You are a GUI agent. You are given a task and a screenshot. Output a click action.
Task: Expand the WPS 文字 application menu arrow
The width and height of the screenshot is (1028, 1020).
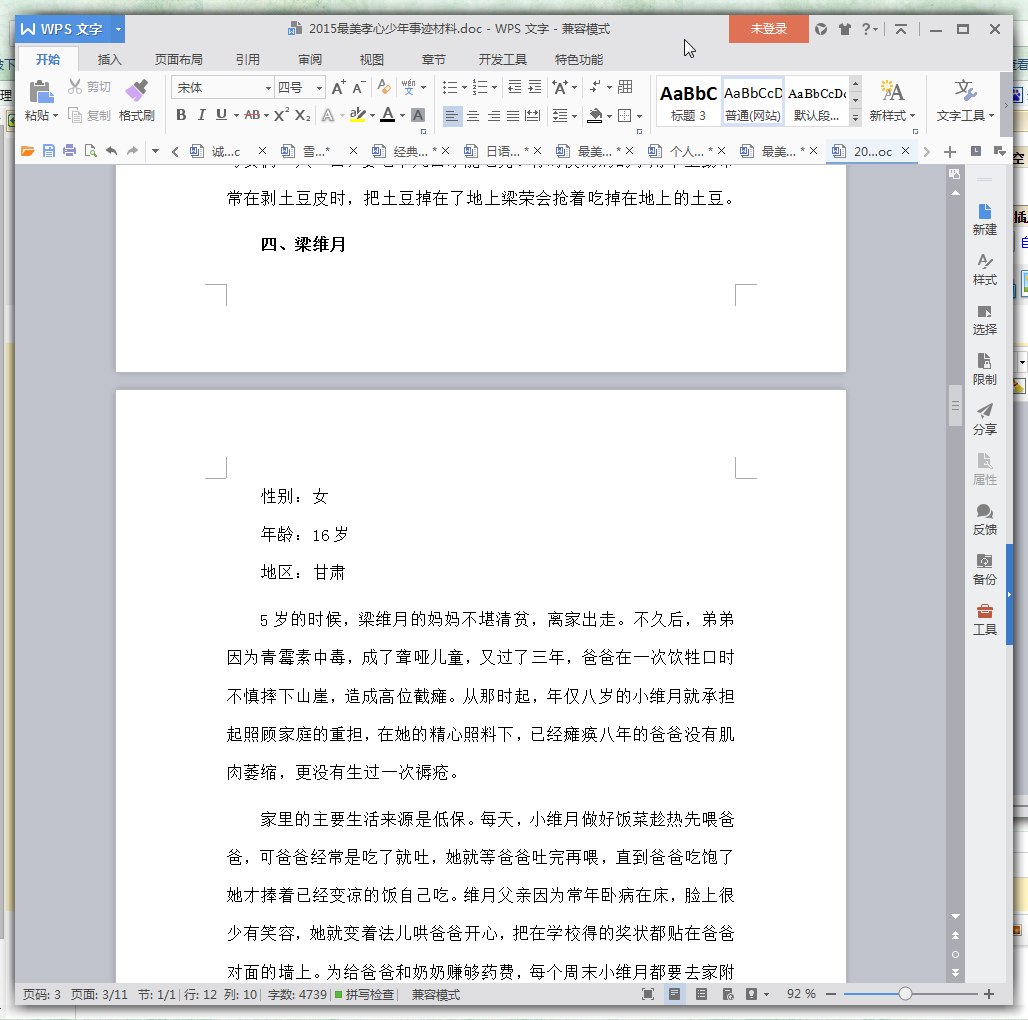click(x=118, y=29)
